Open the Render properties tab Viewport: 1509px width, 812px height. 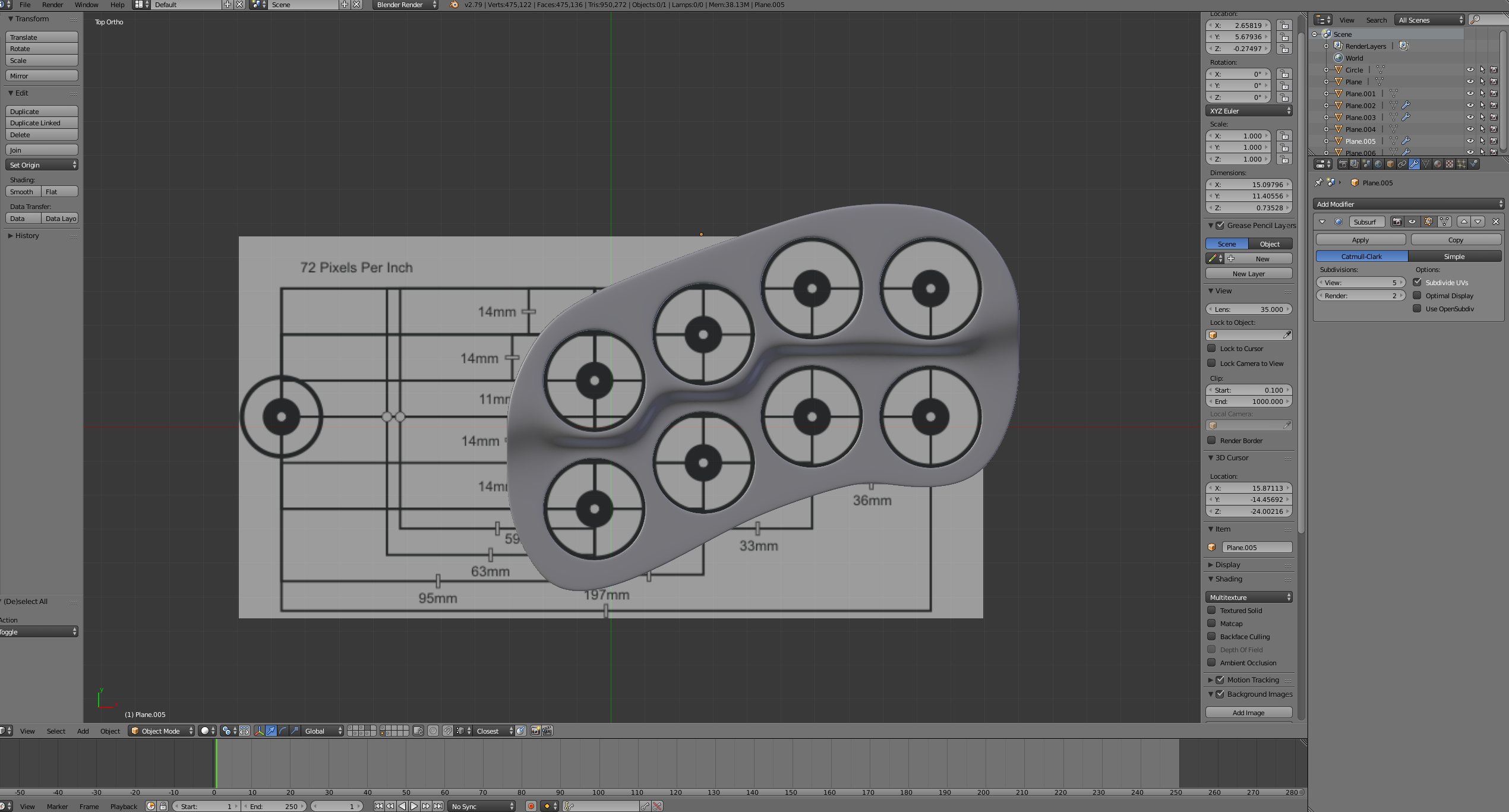pyautogui.click(x=1343, y=164)
